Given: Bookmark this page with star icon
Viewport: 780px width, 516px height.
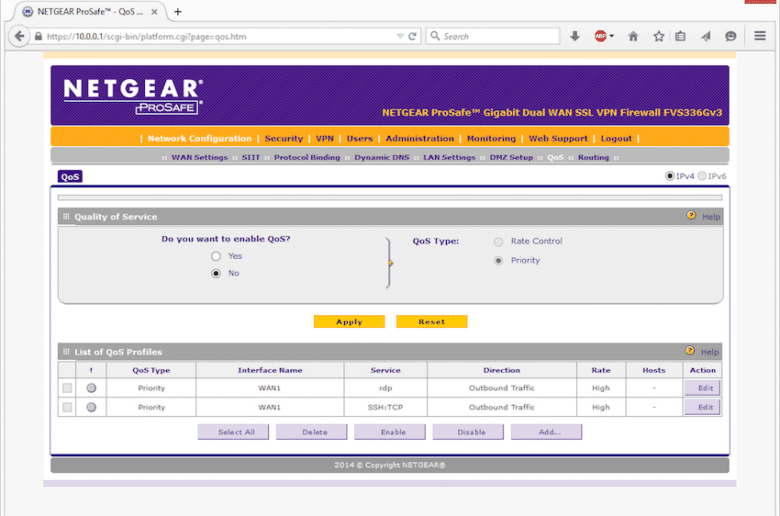Looking at the screenshot, I should [x=659, y=36].
